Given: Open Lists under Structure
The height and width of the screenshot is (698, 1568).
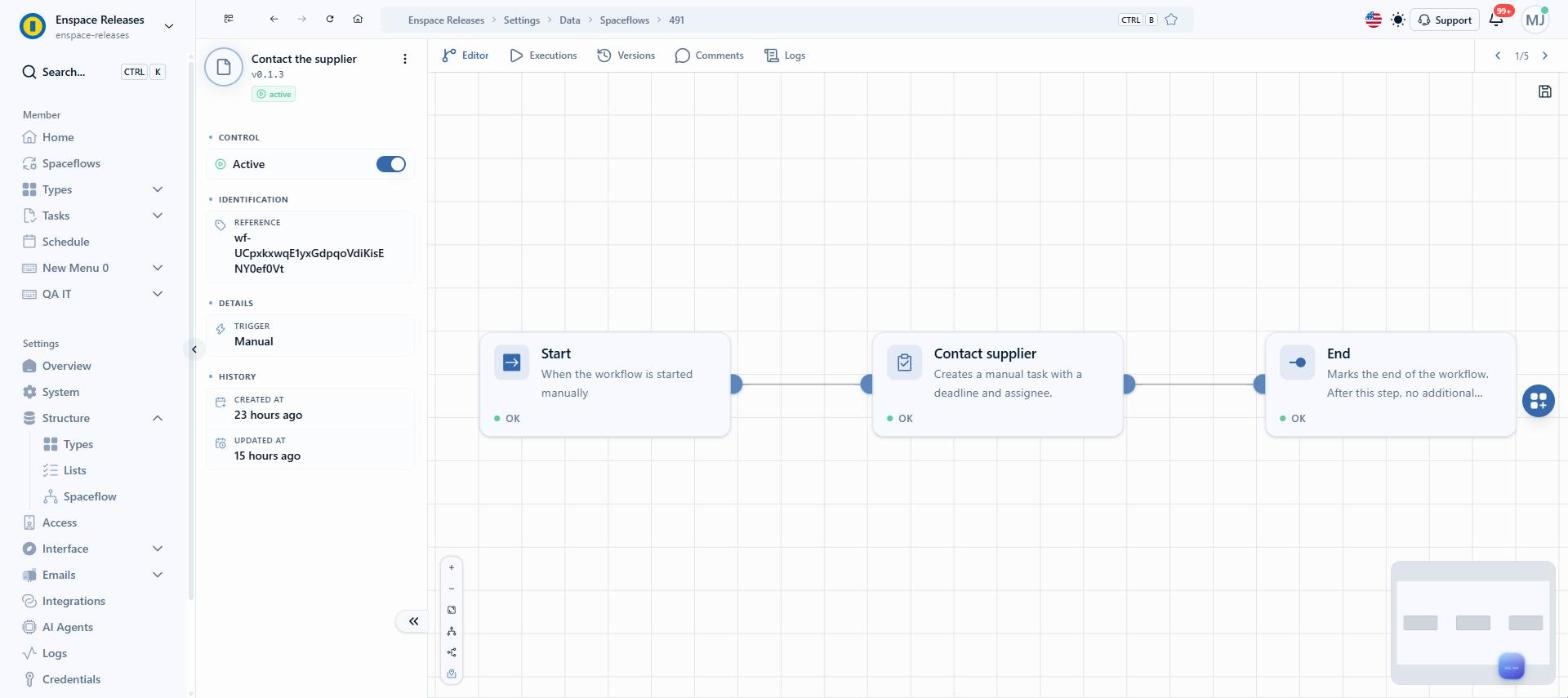Looking at the screenshot, I should click(x=75, y=470).
